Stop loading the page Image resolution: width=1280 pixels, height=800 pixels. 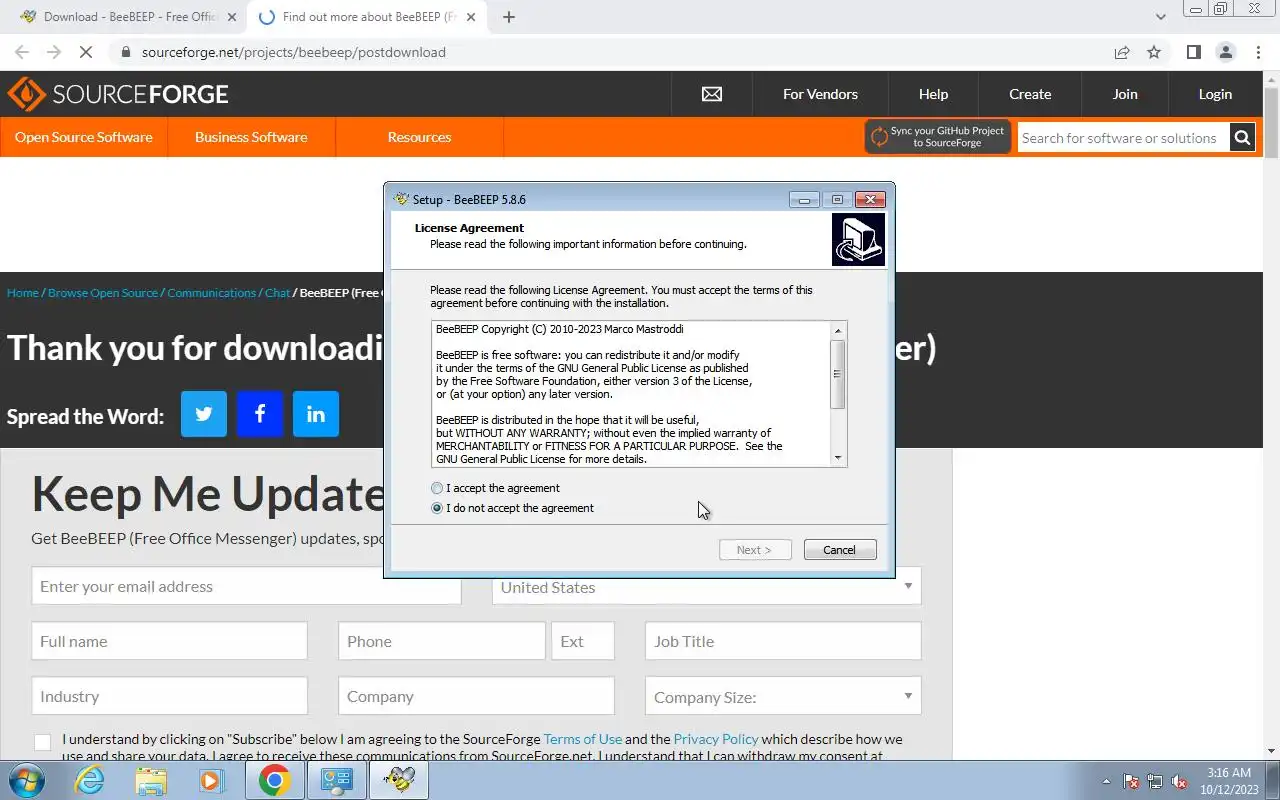[86, 52]
